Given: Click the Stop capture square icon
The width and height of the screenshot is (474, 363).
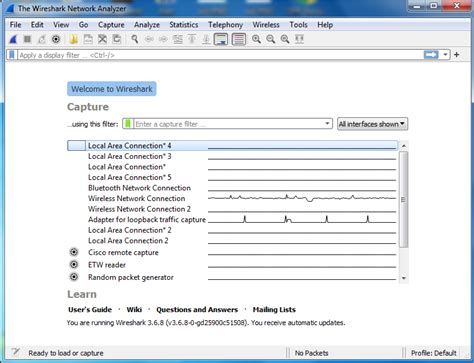Looking at the screenshot, I should pyautogui.click(x=27, y=39).
